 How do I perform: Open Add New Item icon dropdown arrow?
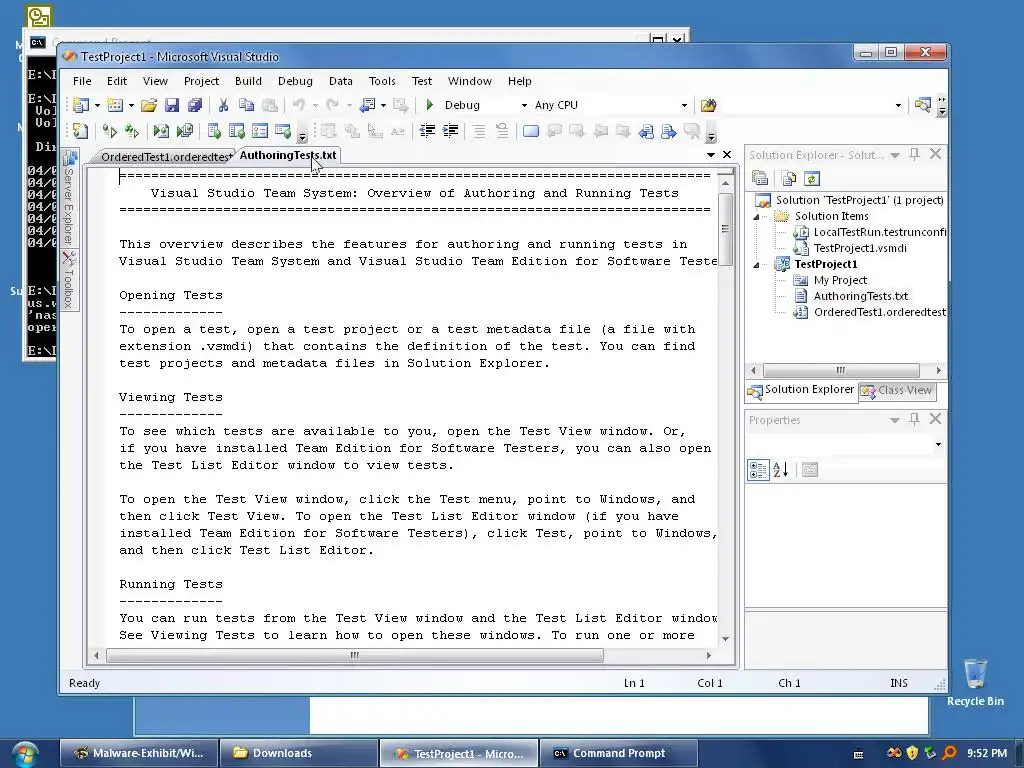pyautogui.click(x=131, y=105)
